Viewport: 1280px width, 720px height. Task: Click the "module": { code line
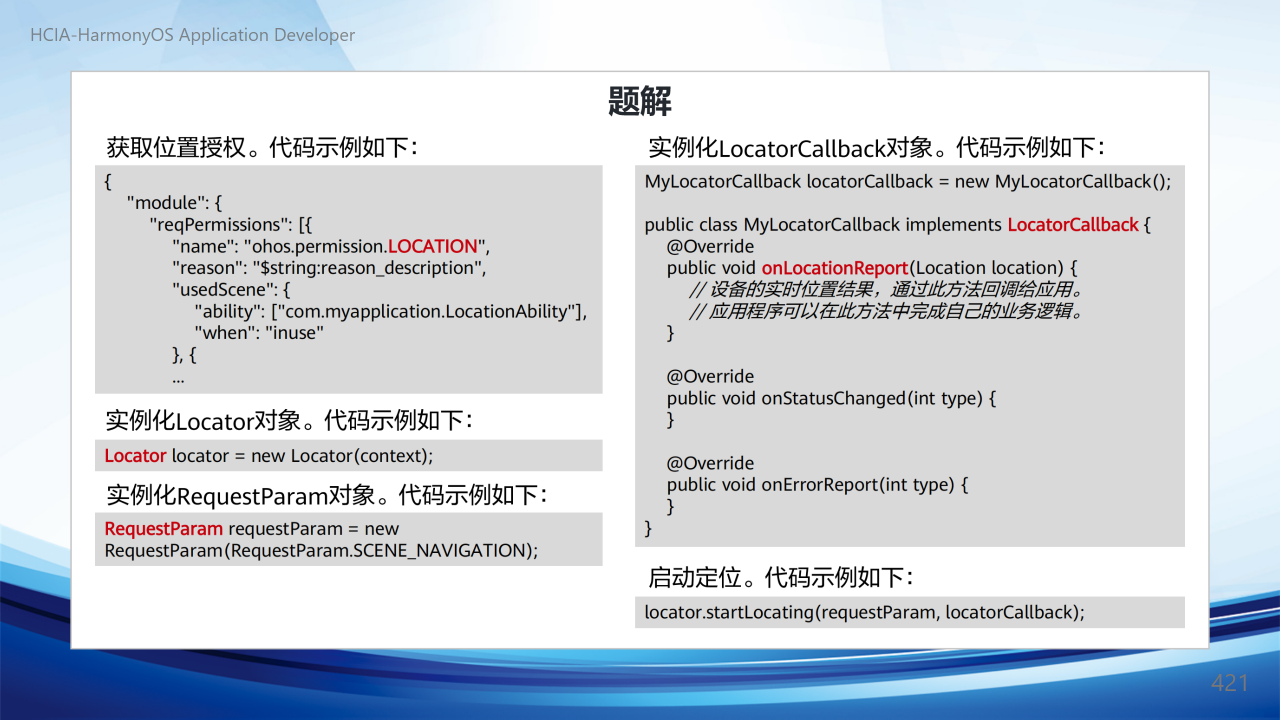pyautogui.click(x=173, y=203)
